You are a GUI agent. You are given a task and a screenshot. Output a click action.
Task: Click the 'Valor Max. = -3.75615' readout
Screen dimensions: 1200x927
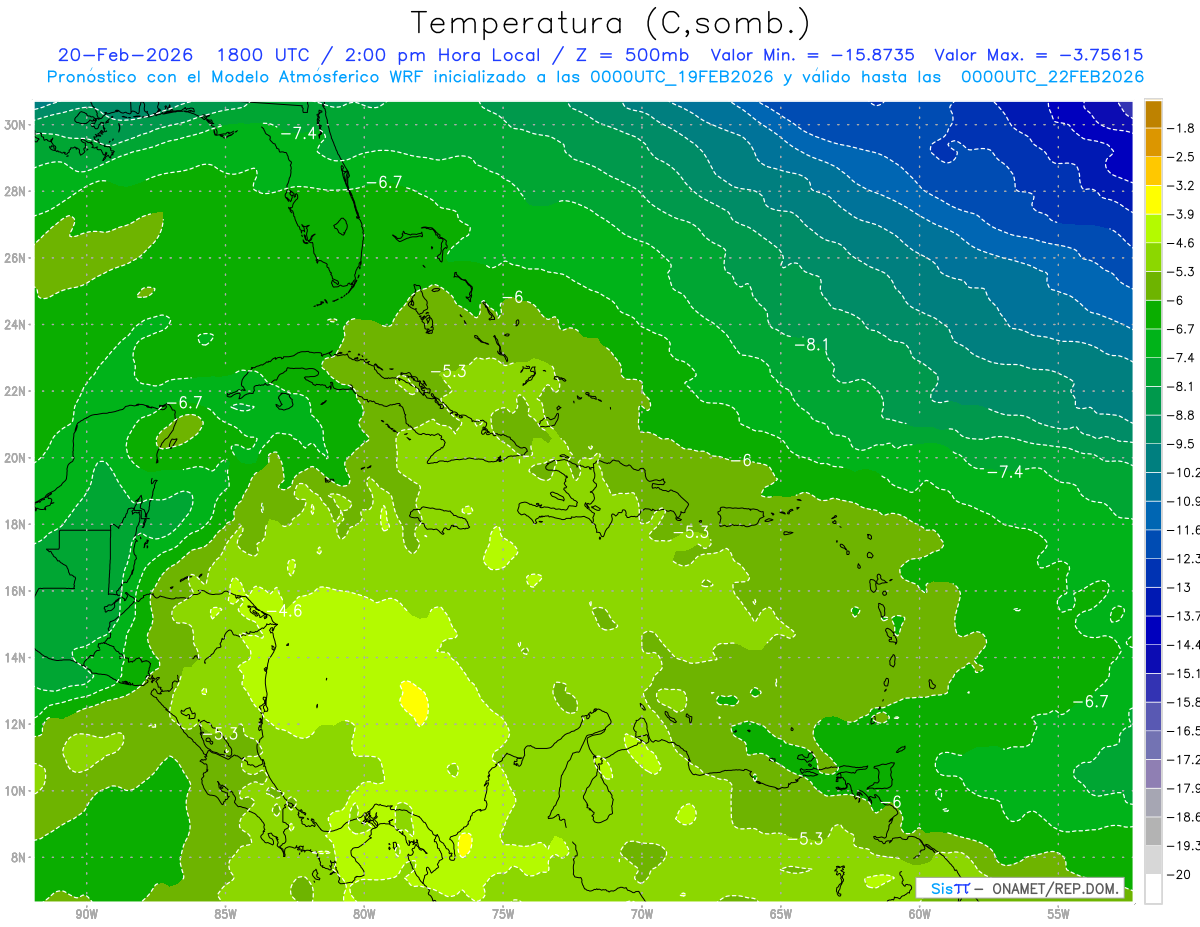click(1038, 55)
